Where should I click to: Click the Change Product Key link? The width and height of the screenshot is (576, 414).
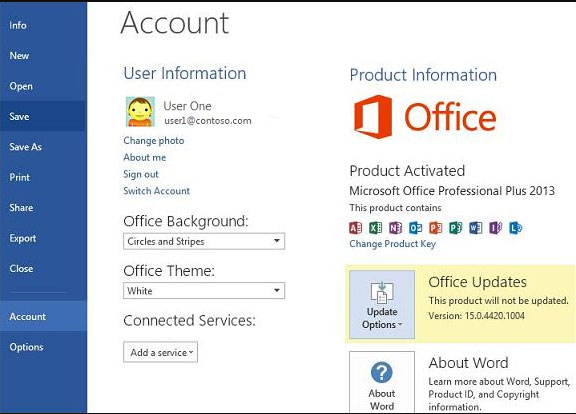392,244
